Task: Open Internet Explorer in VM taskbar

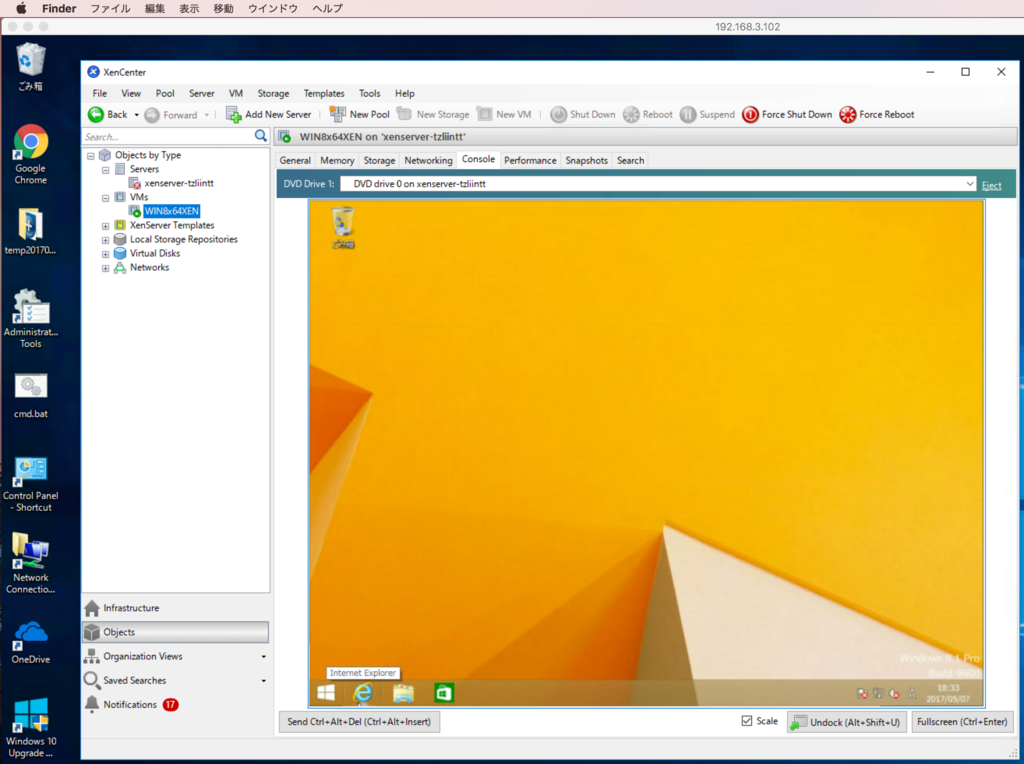Action: tap(363, 693)
